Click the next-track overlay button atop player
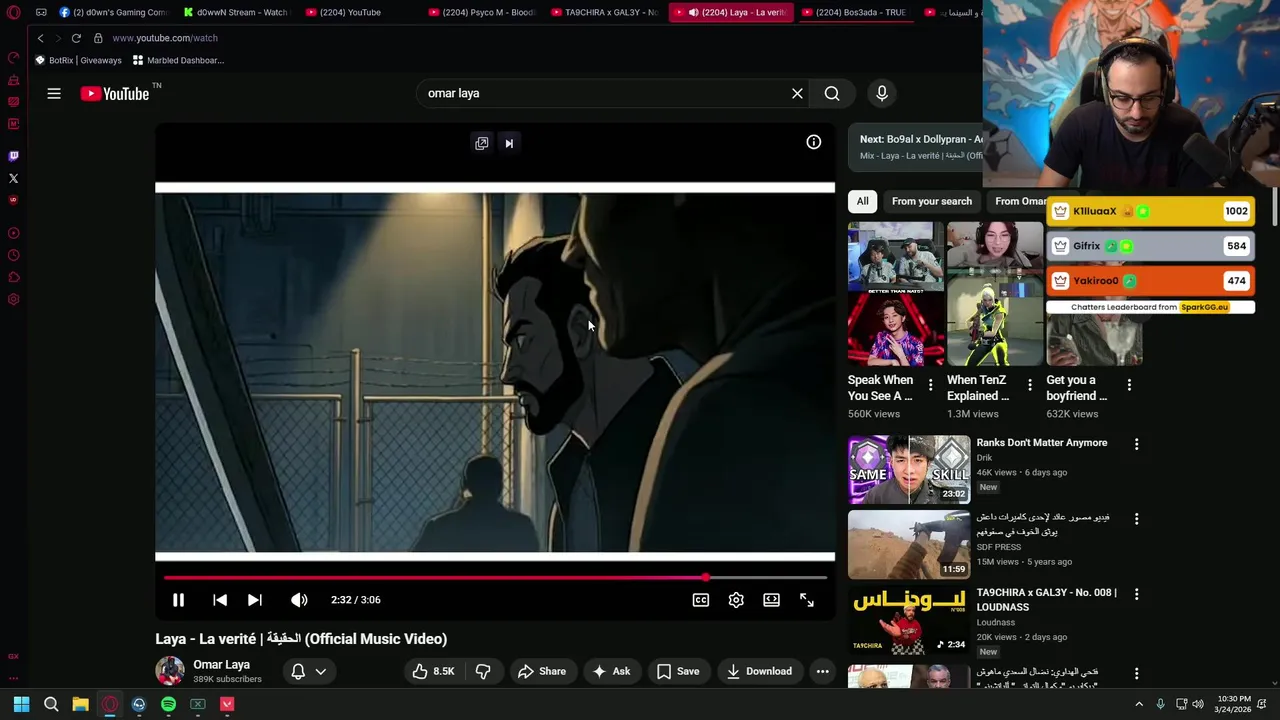Viewport: 1280px width, 720px height. tap(509, 143)
